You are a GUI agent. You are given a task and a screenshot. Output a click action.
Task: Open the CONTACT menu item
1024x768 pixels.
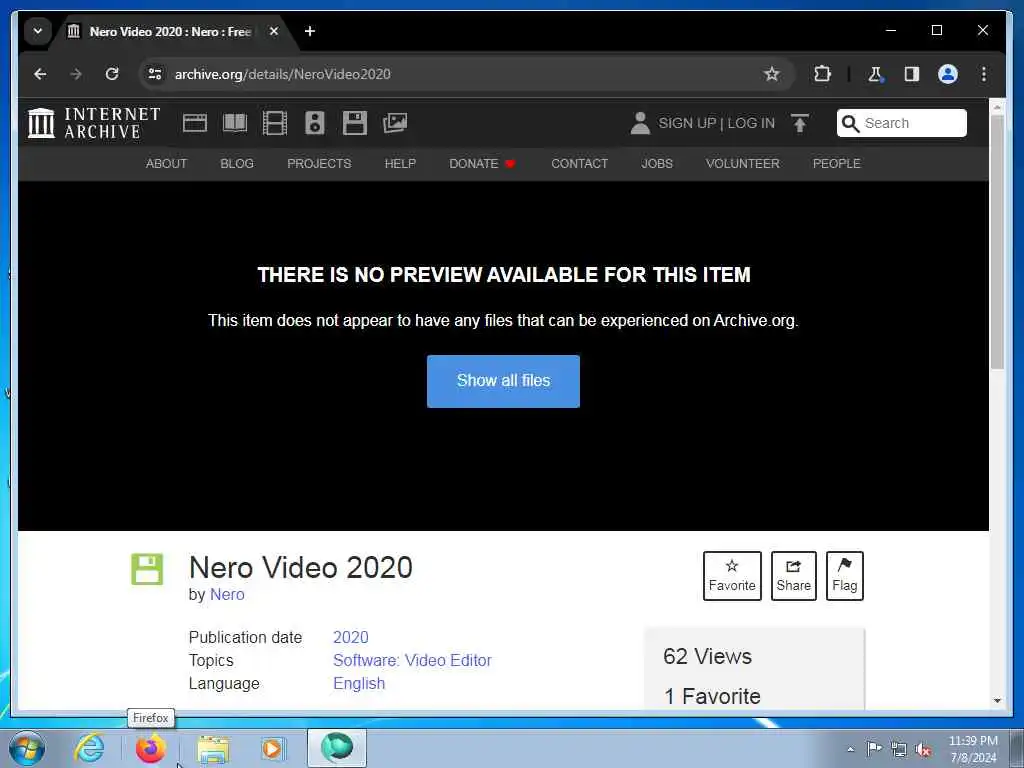tap(579, 163)
